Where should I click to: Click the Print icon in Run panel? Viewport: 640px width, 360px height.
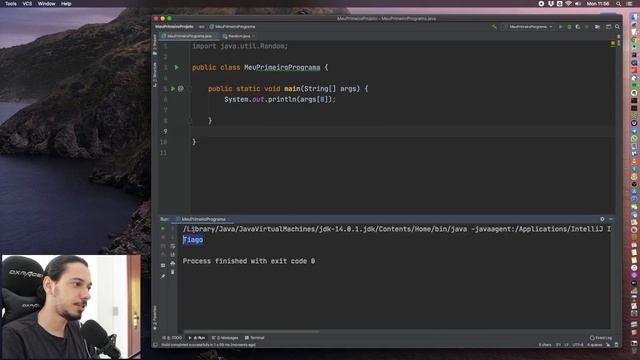(173, 263)
